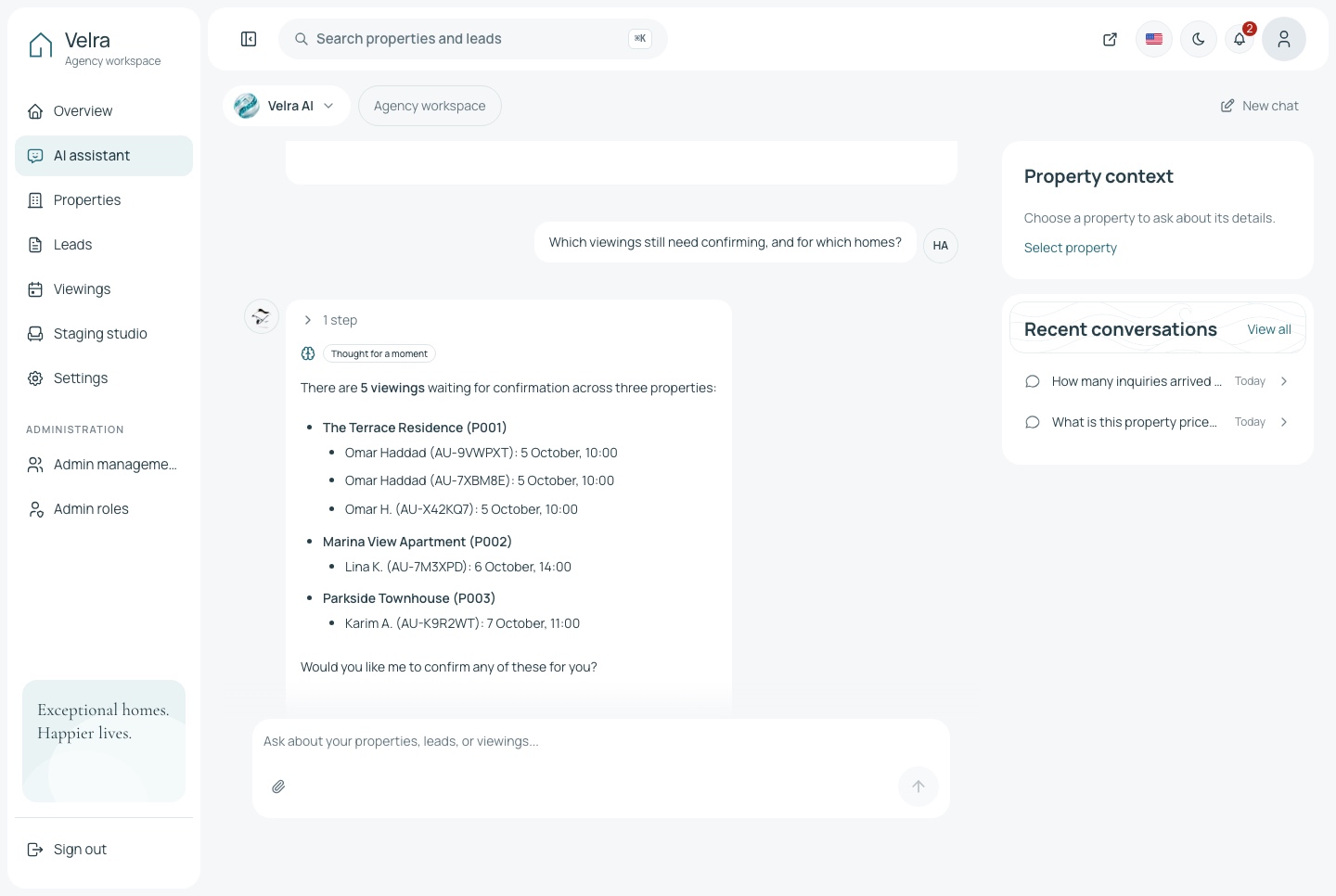This screenshot has width=1336, height=896.
Task: Open 'How many inquiries arrived' conversation
Action: point(1158,381)
